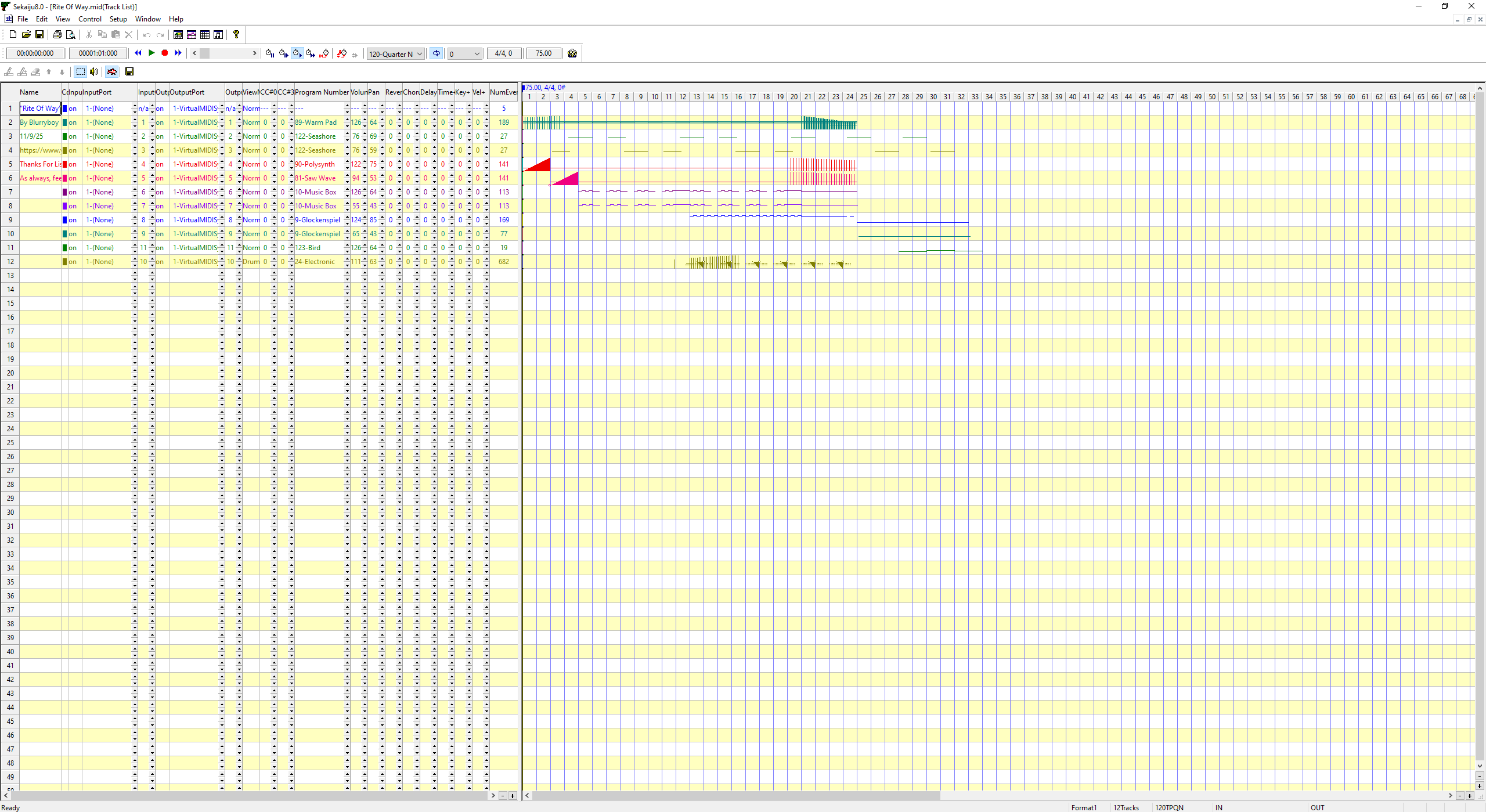Open the Event List window icon
1486x812 pixels.
[205, 35]
